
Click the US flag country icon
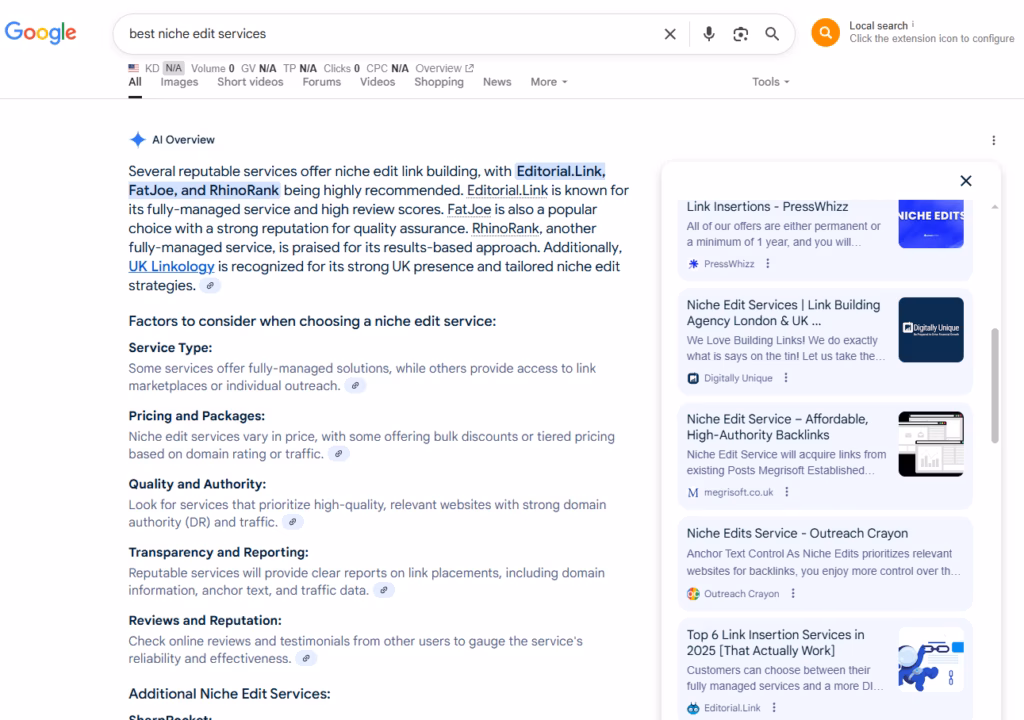pyautogui.click(x=133, y=68)
